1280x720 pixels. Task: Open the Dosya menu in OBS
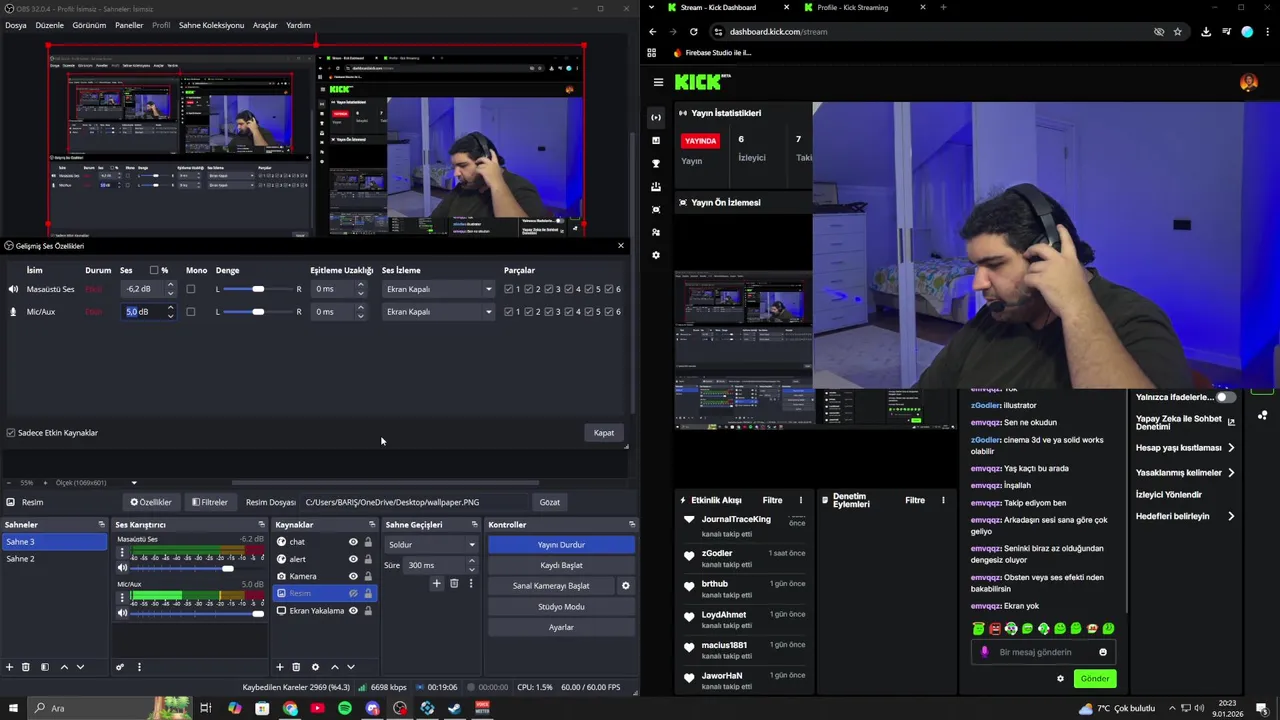[15, 25]
